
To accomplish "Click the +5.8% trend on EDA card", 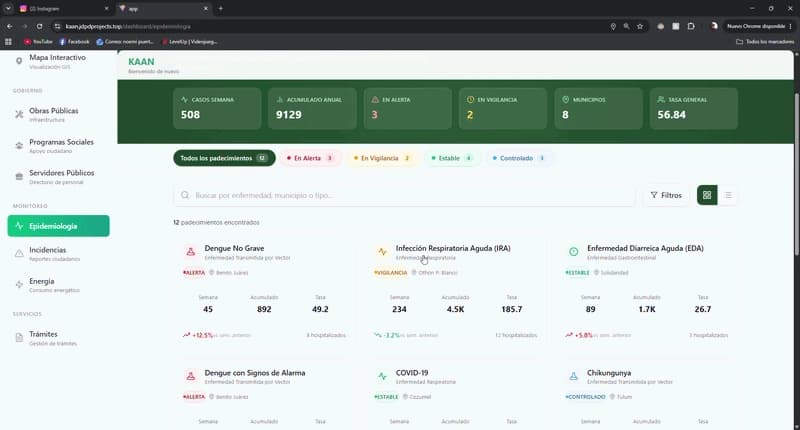I will point(579,335).
